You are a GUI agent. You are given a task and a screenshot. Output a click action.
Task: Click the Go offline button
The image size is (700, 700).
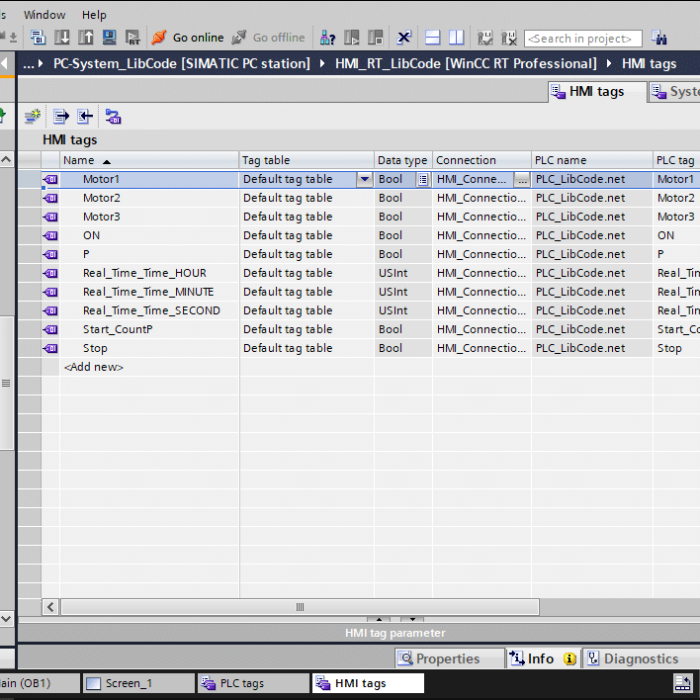tap(269, 38)
